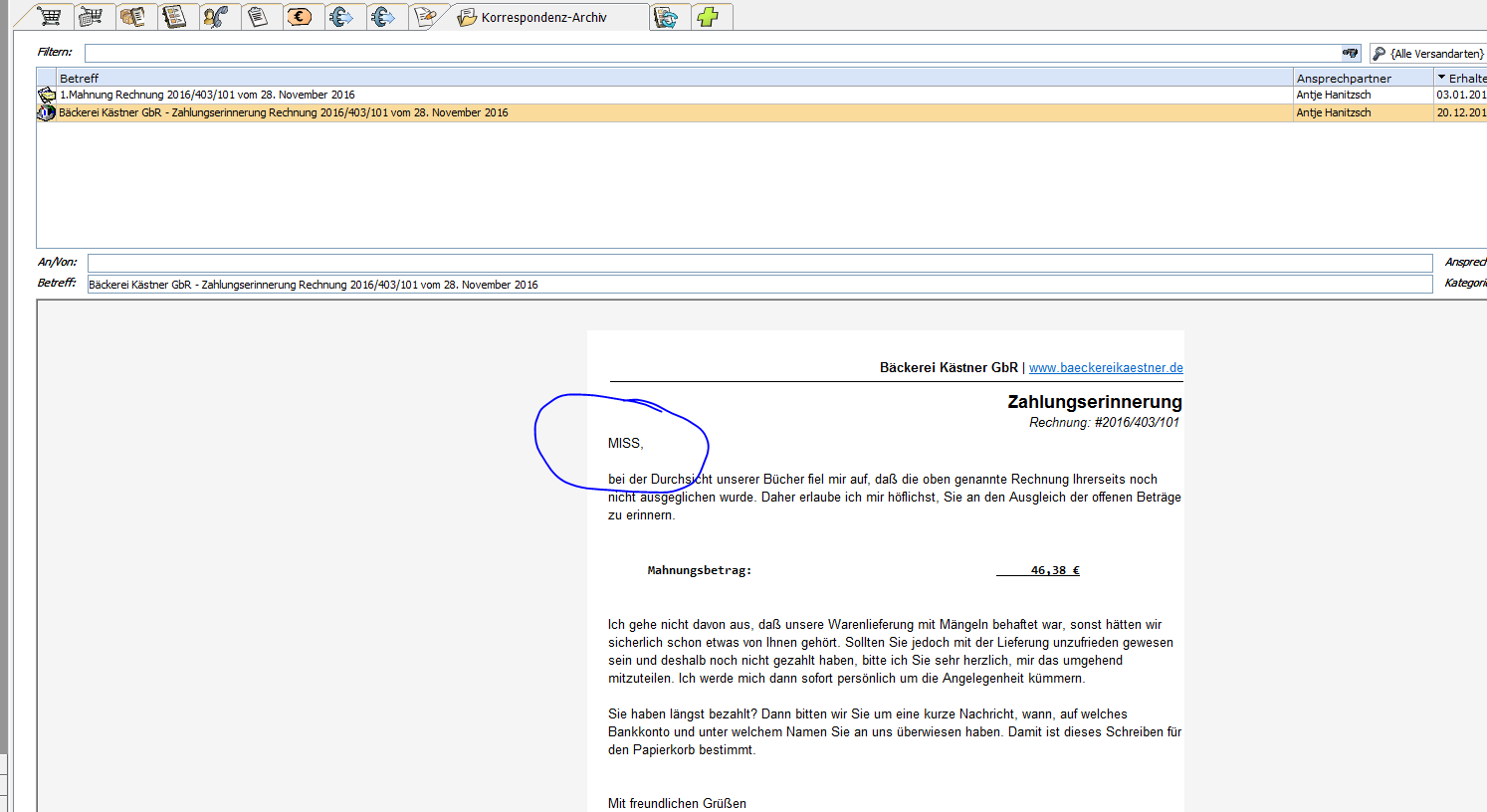Screen dimensions: 1487x812
Task: Open the www.baeckereikaestner.de link
Action: pos(1106,368)
